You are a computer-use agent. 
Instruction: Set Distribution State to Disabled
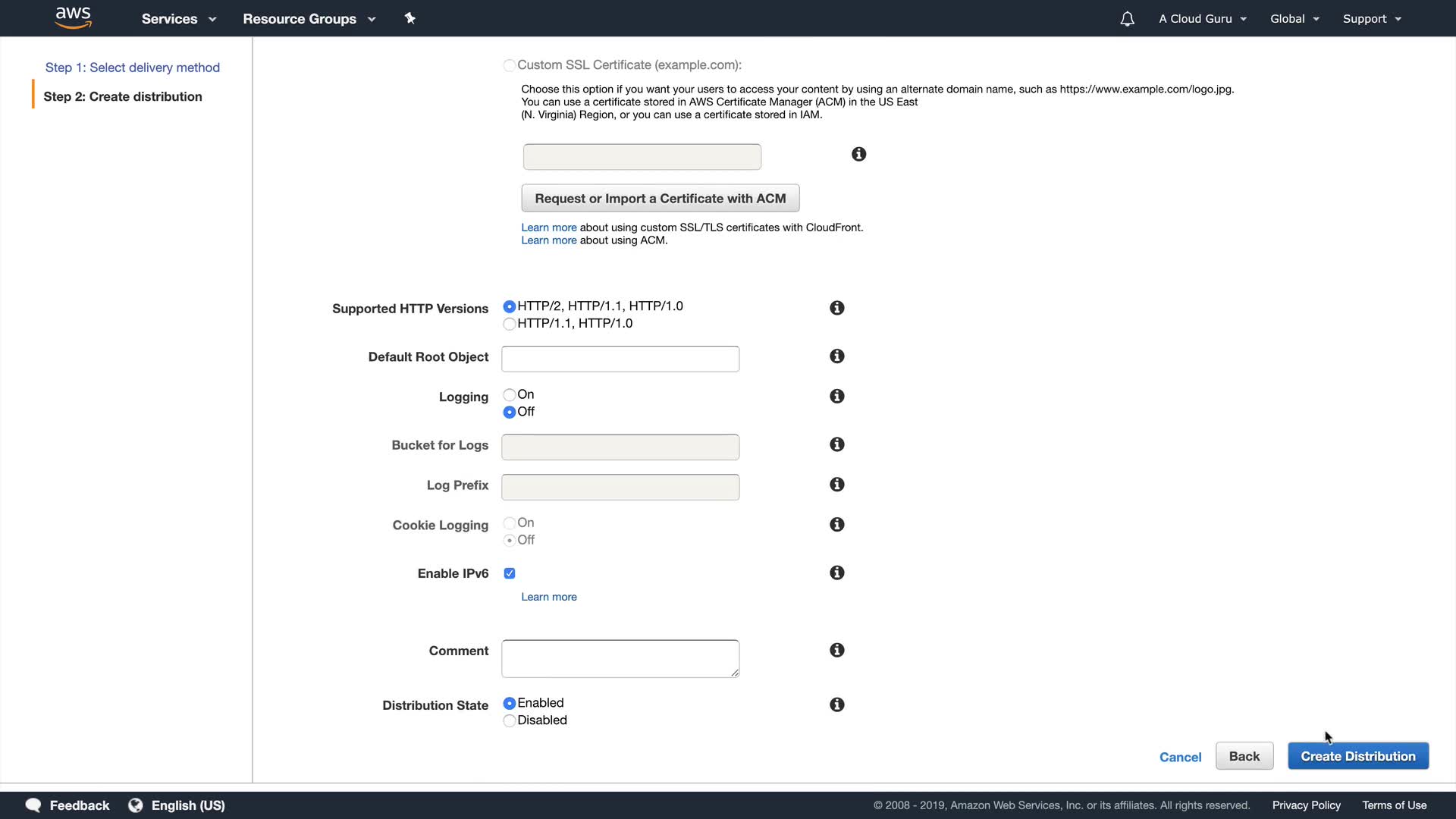coord(510,720)
